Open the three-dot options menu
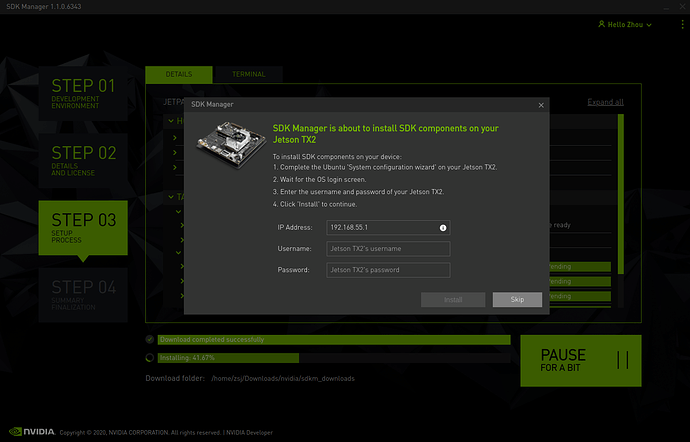 (x=682, y=24)
